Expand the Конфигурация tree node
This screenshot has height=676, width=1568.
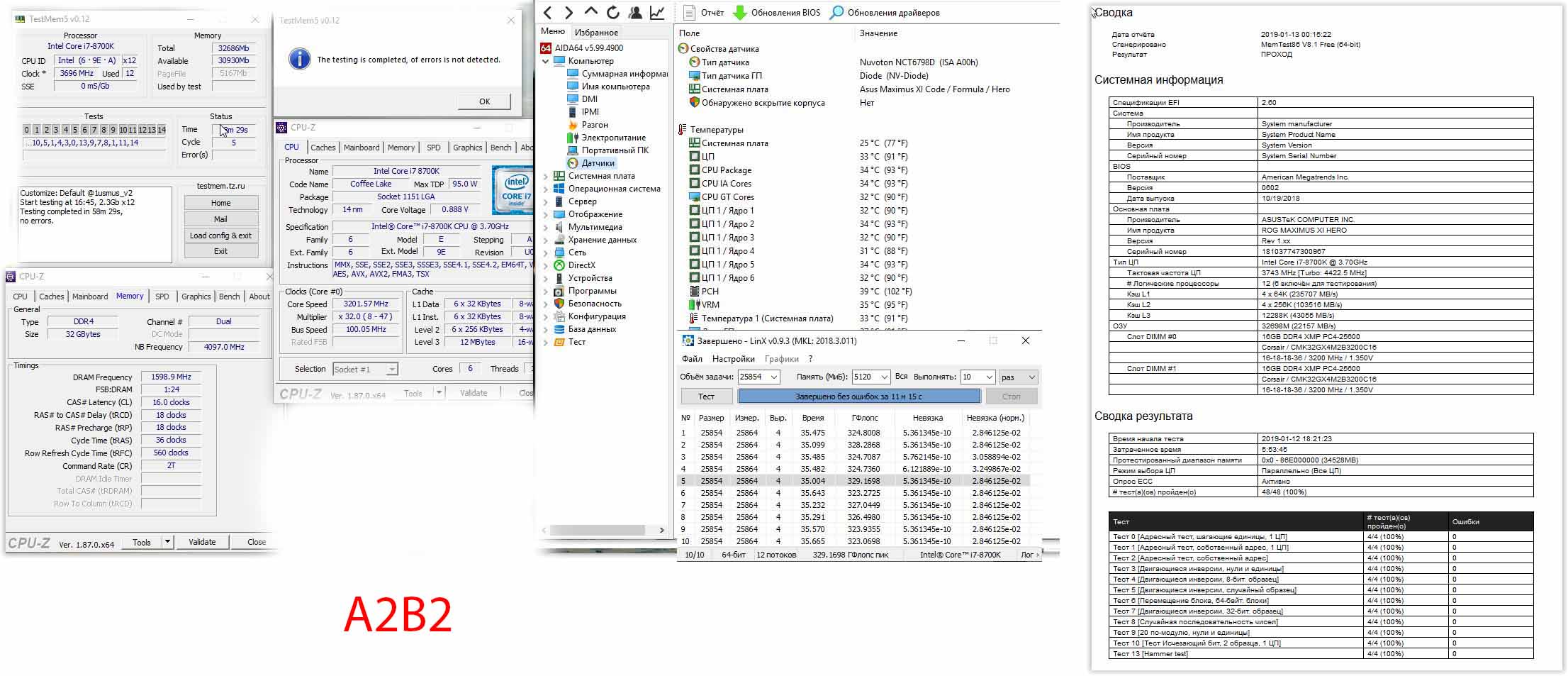[545, 316]
